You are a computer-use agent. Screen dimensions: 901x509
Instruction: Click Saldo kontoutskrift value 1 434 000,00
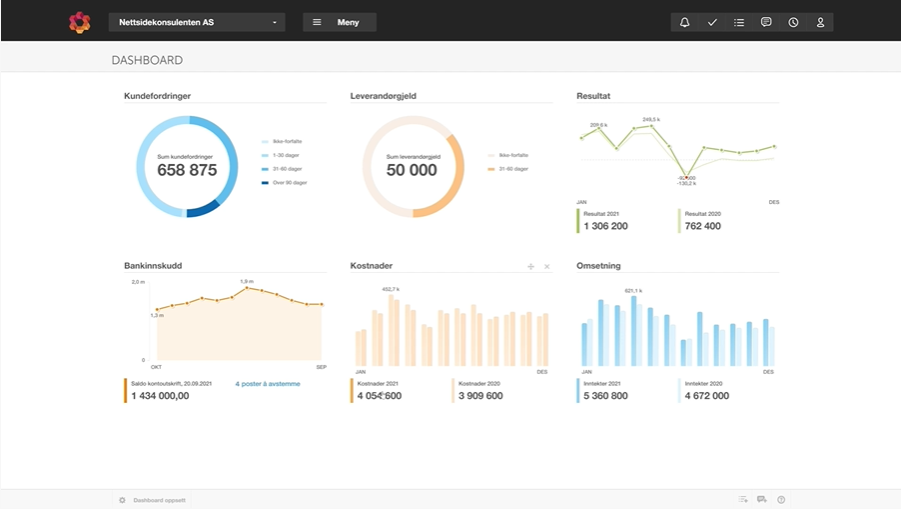click(160, 396)
